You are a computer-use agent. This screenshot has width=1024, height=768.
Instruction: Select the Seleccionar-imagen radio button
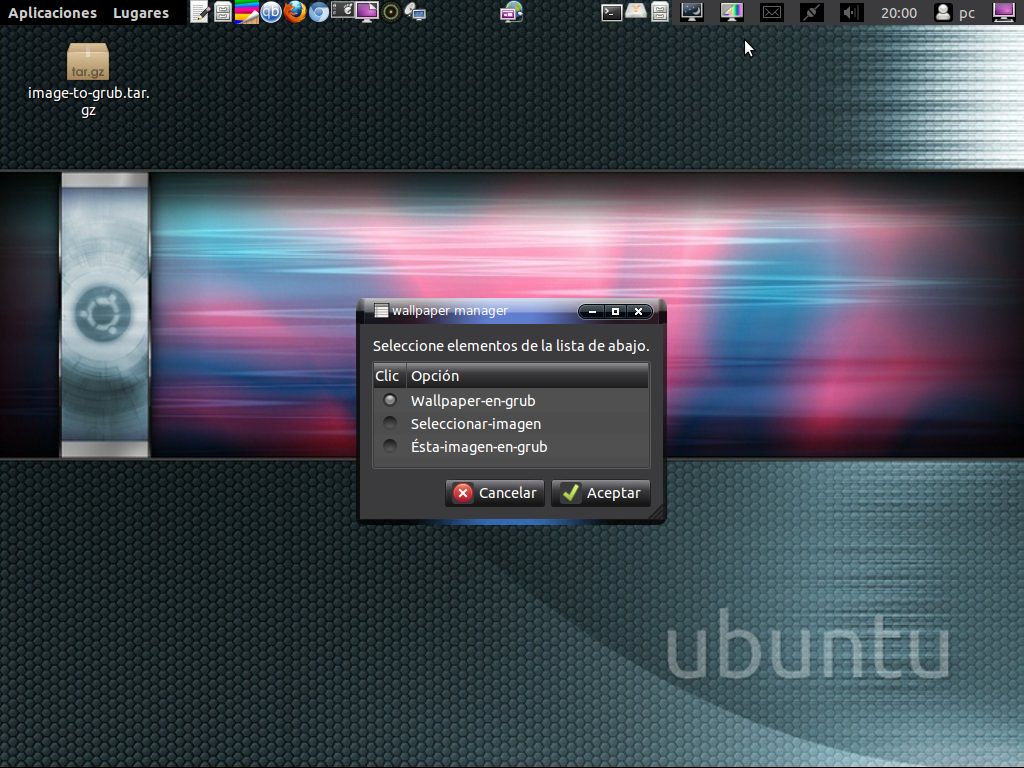tap(390, 423)
